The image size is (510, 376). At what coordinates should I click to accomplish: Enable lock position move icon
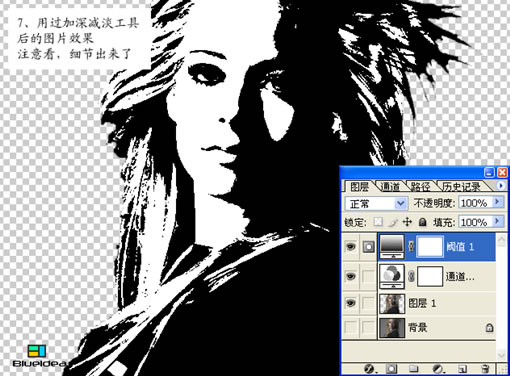(407, 222)
